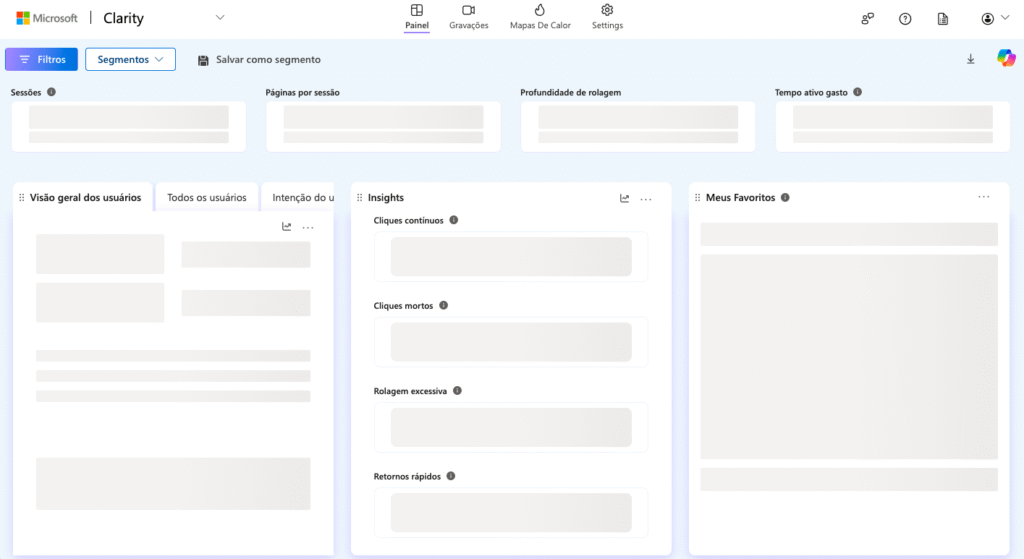
Task: Click info icon beside Tempo ativo gasto
Action: point(858,93)
